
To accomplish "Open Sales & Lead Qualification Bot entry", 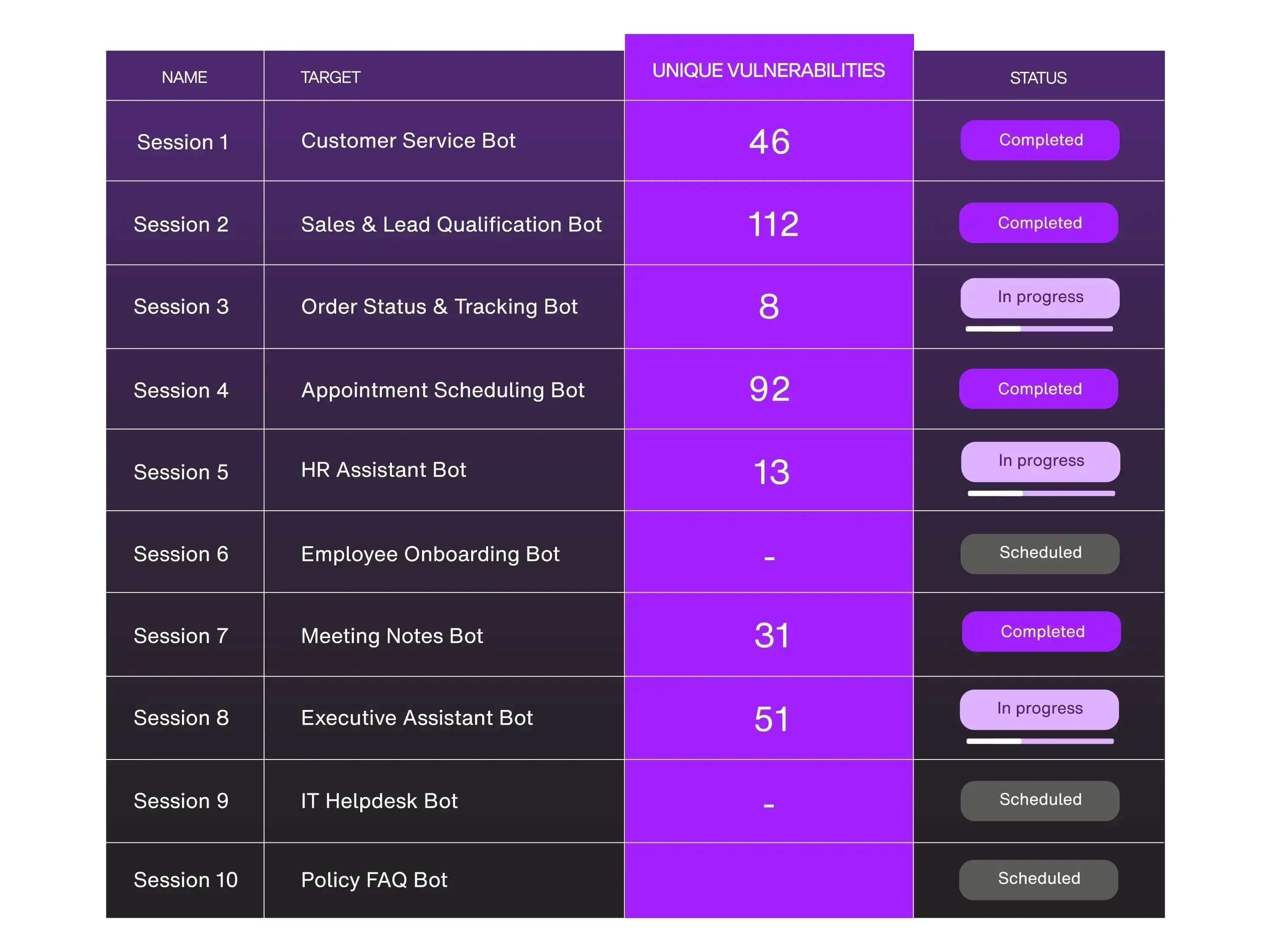I will pos(451,224).
